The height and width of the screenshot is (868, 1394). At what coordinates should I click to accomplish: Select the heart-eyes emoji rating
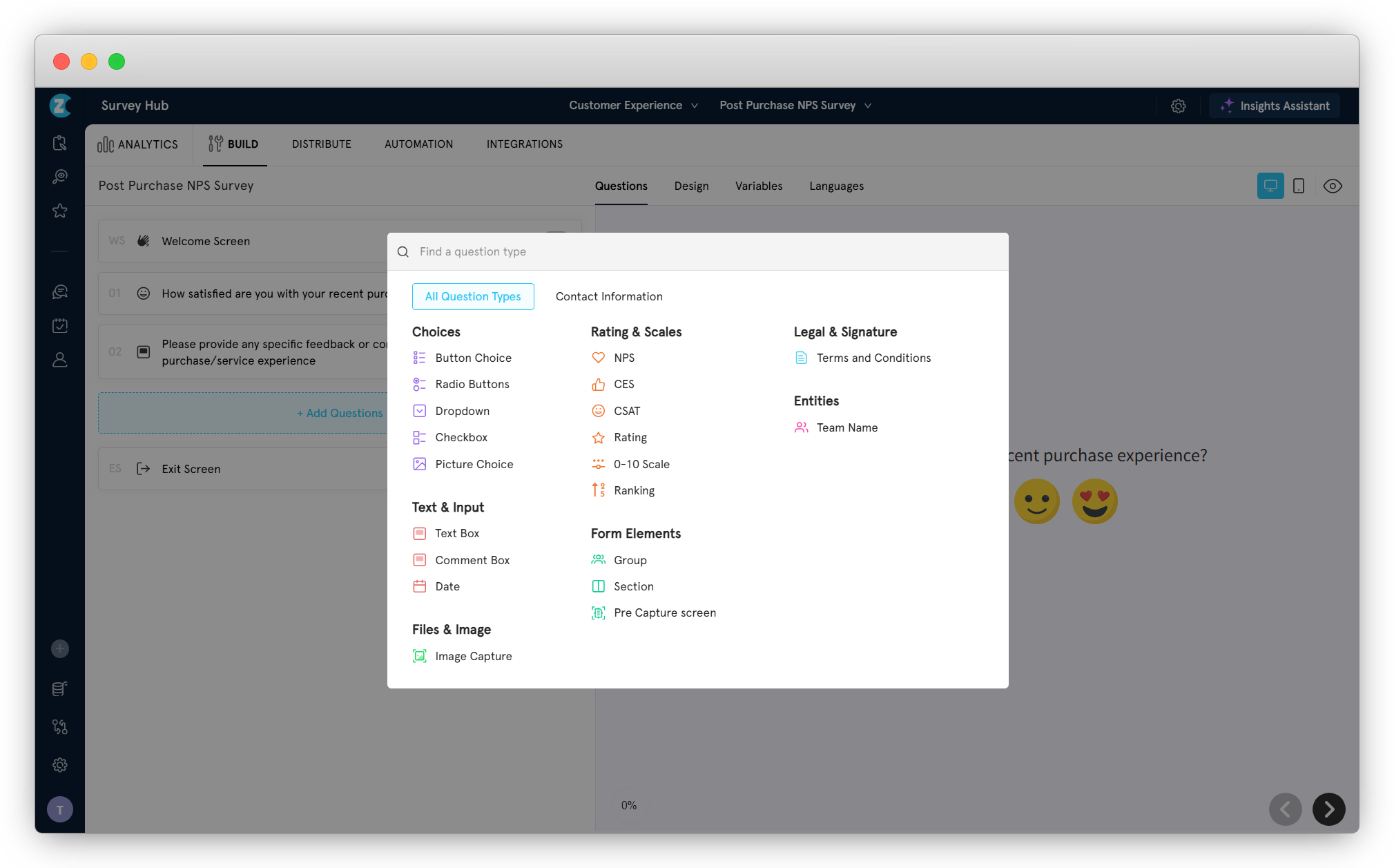1094,501
